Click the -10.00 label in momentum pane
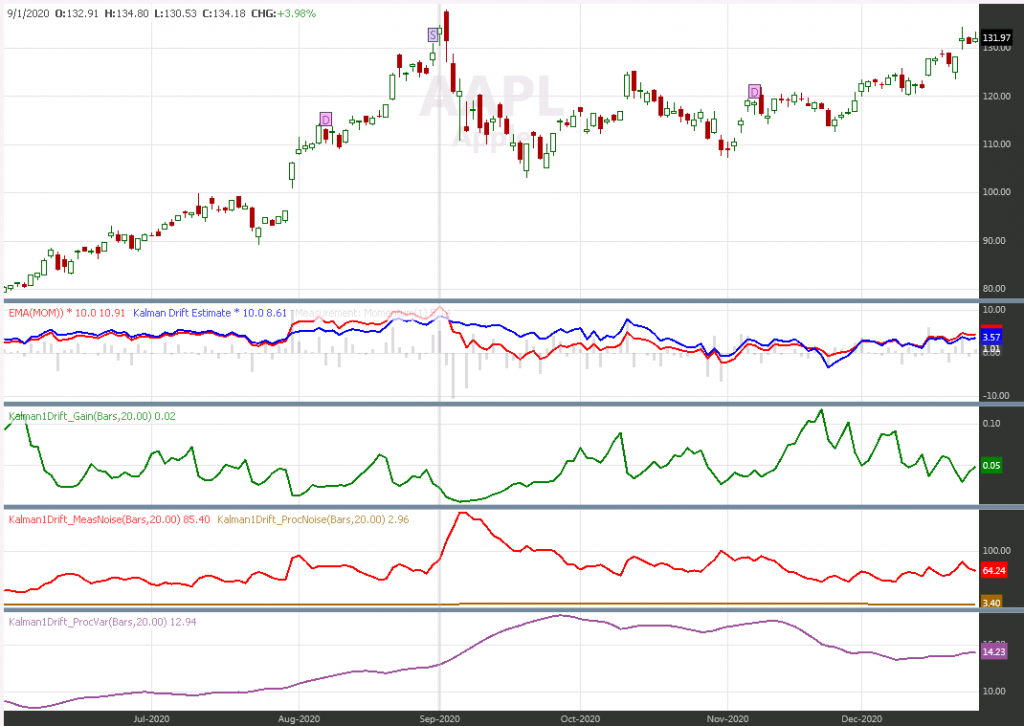This screenshot has height=726, width=1024. (x=995, y=396)
